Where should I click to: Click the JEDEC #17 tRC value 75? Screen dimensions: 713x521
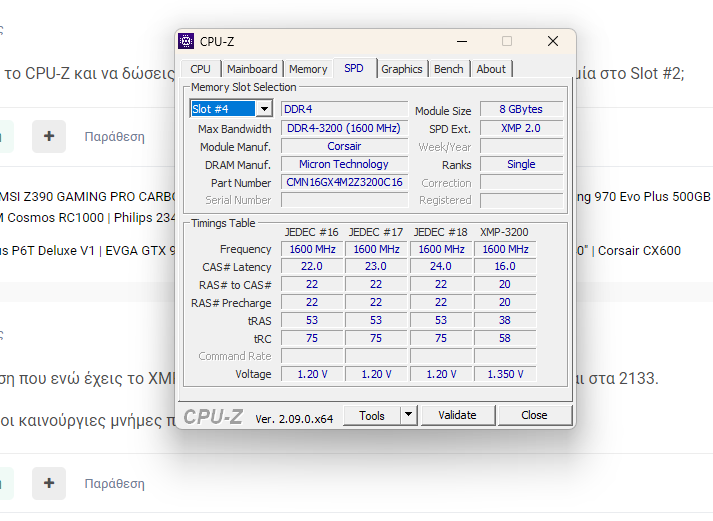pyautogui.click(x=376, y=338)
